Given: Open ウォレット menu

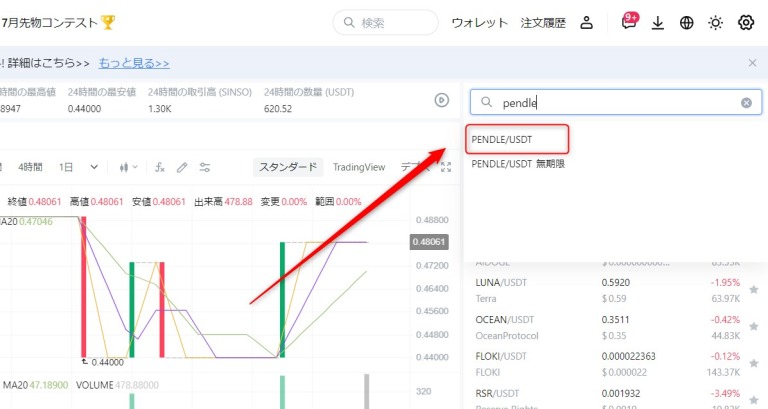Looking at the screenshot, I should (479, 23).
